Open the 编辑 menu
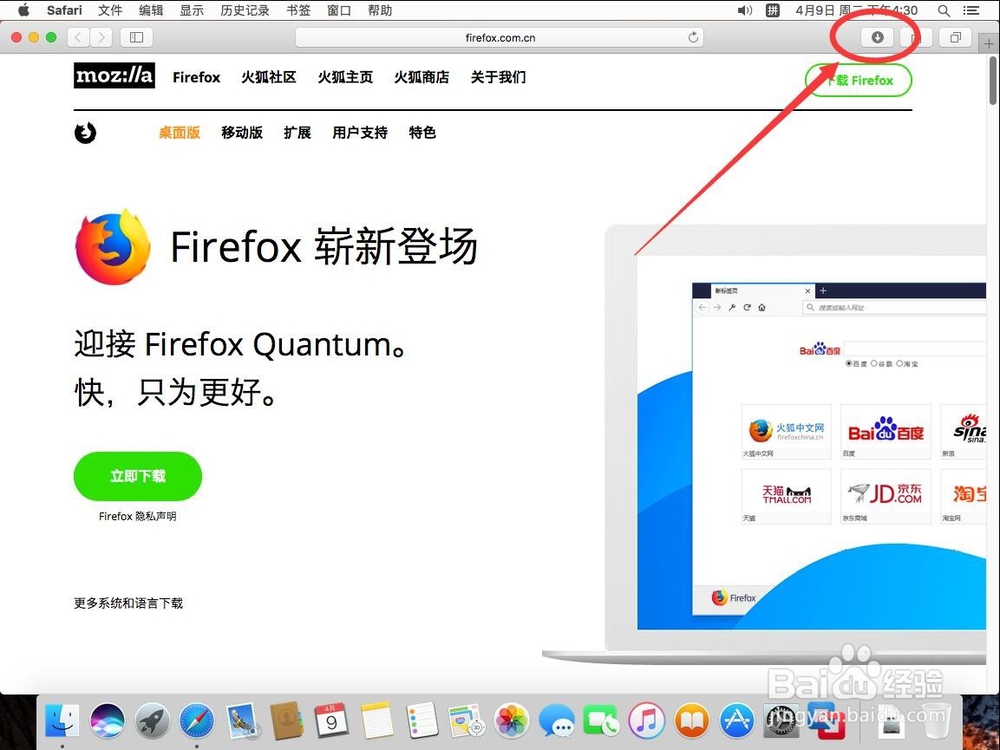This screenshot has height=750, width=1000. point(151,10)
